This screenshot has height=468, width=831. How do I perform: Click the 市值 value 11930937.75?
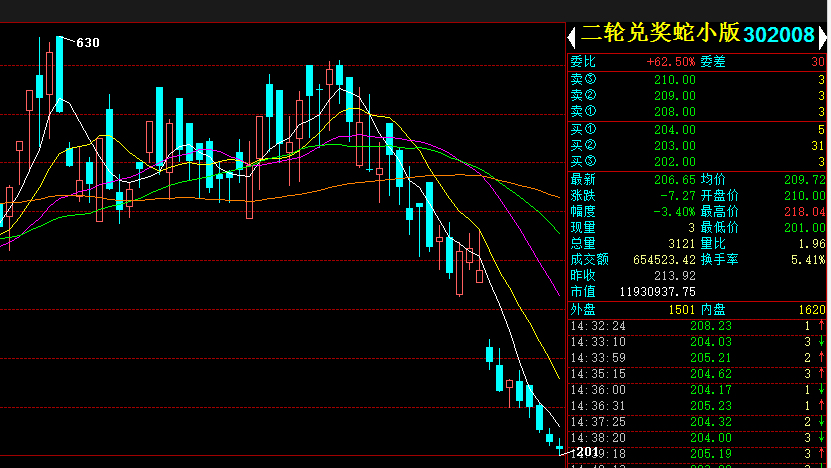pos(657,292)
